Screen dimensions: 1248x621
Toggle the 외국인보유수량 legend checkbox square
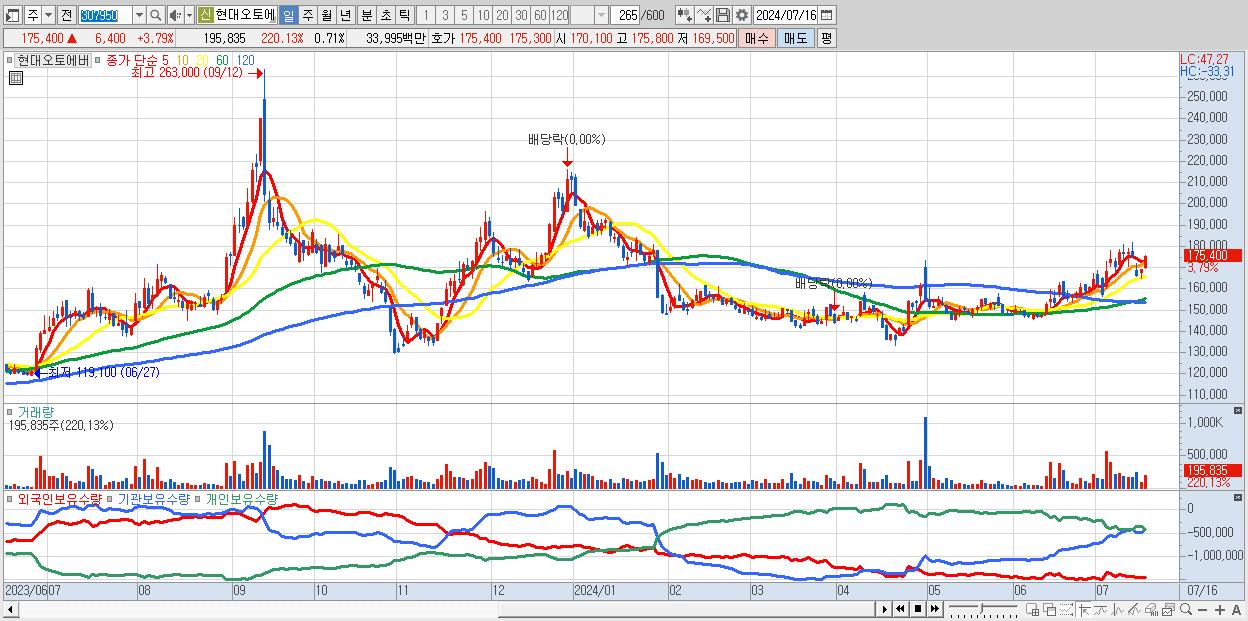[x=10, y=497]
